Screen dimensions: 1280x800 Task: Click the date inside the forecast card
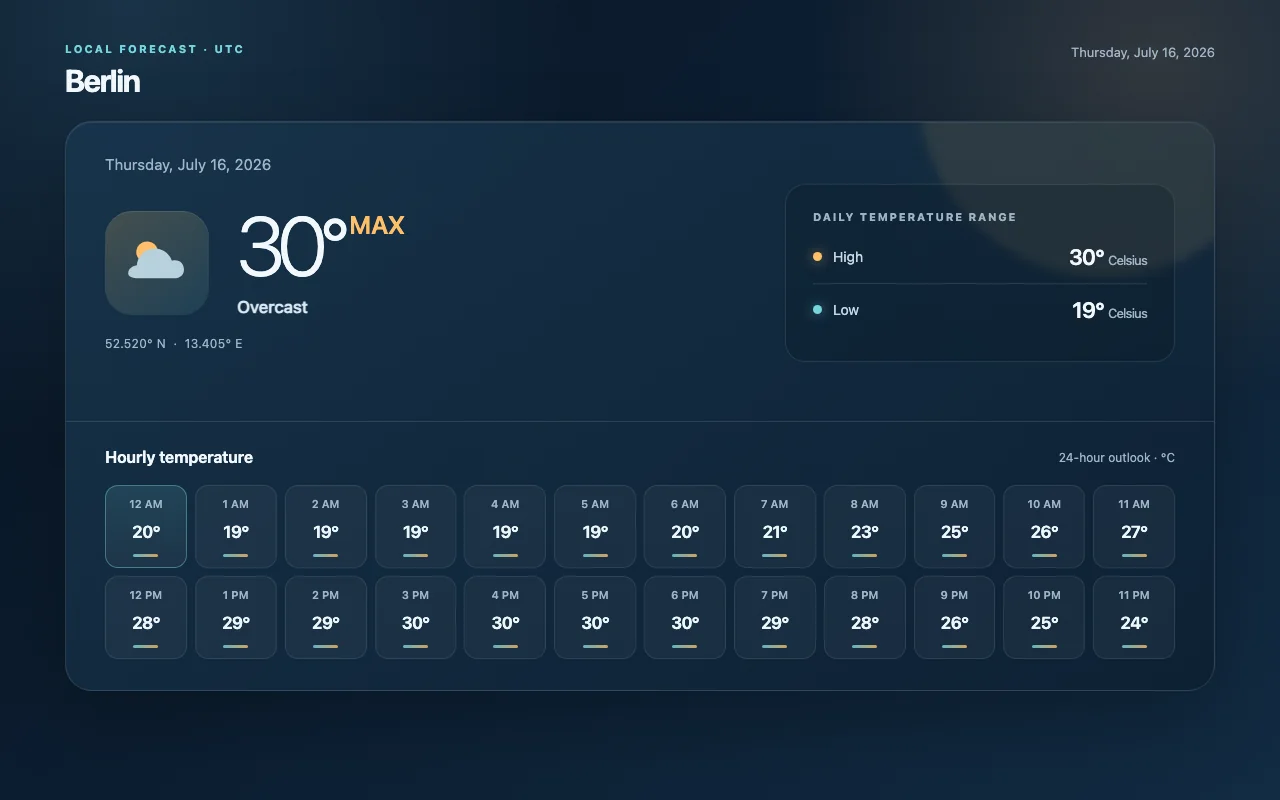click(188, 165)
